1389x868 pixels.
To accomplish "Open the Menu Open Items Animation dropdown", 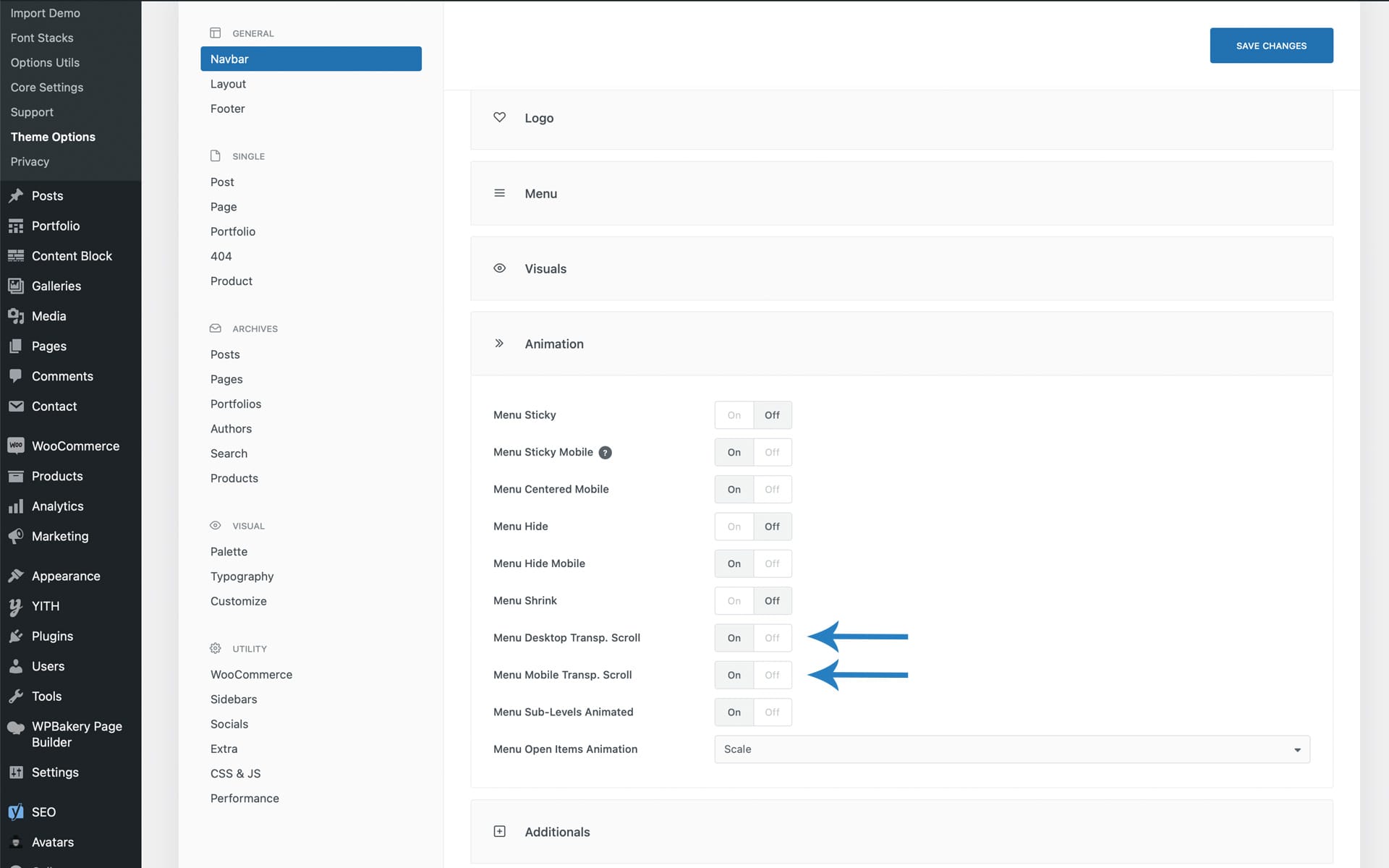I will point(1011,749).
